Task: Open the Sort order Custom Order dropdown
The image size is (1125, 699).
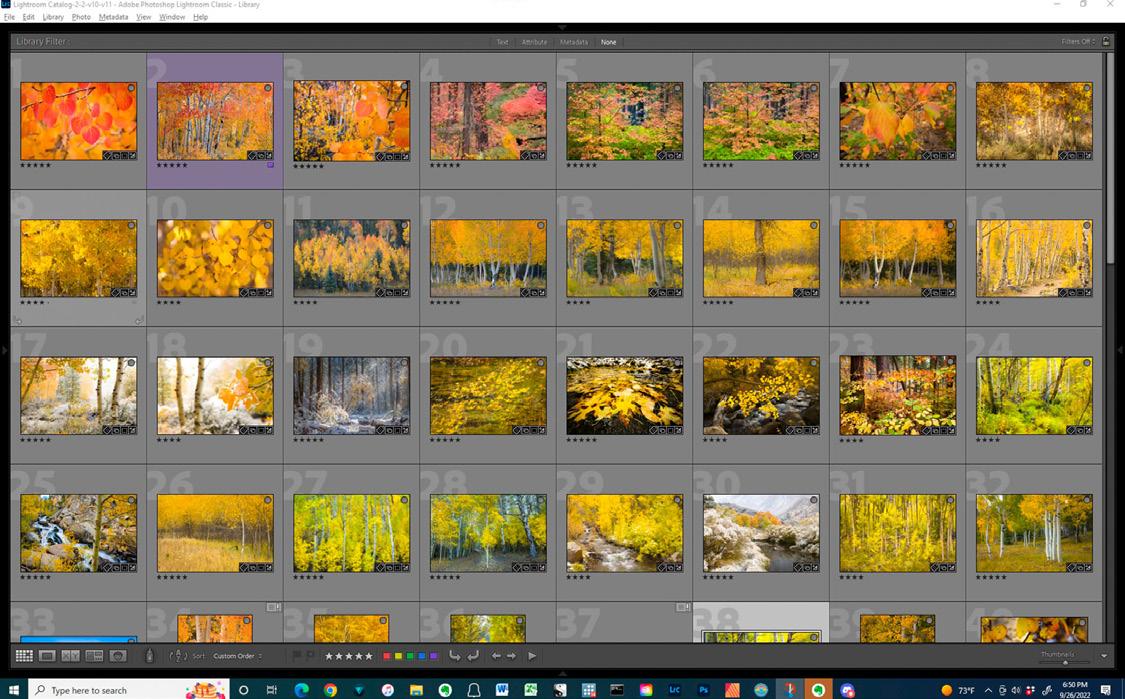Action: [x=237, y=656]
